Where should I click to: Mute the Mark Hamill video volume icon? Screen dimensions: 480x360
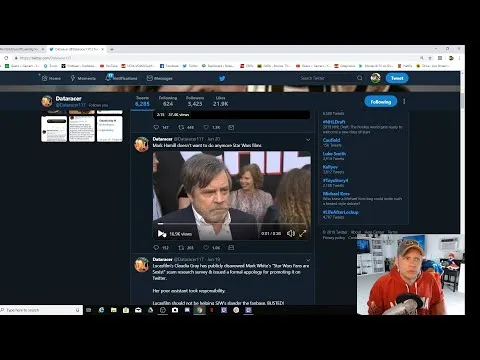click(x=291, y=233)
